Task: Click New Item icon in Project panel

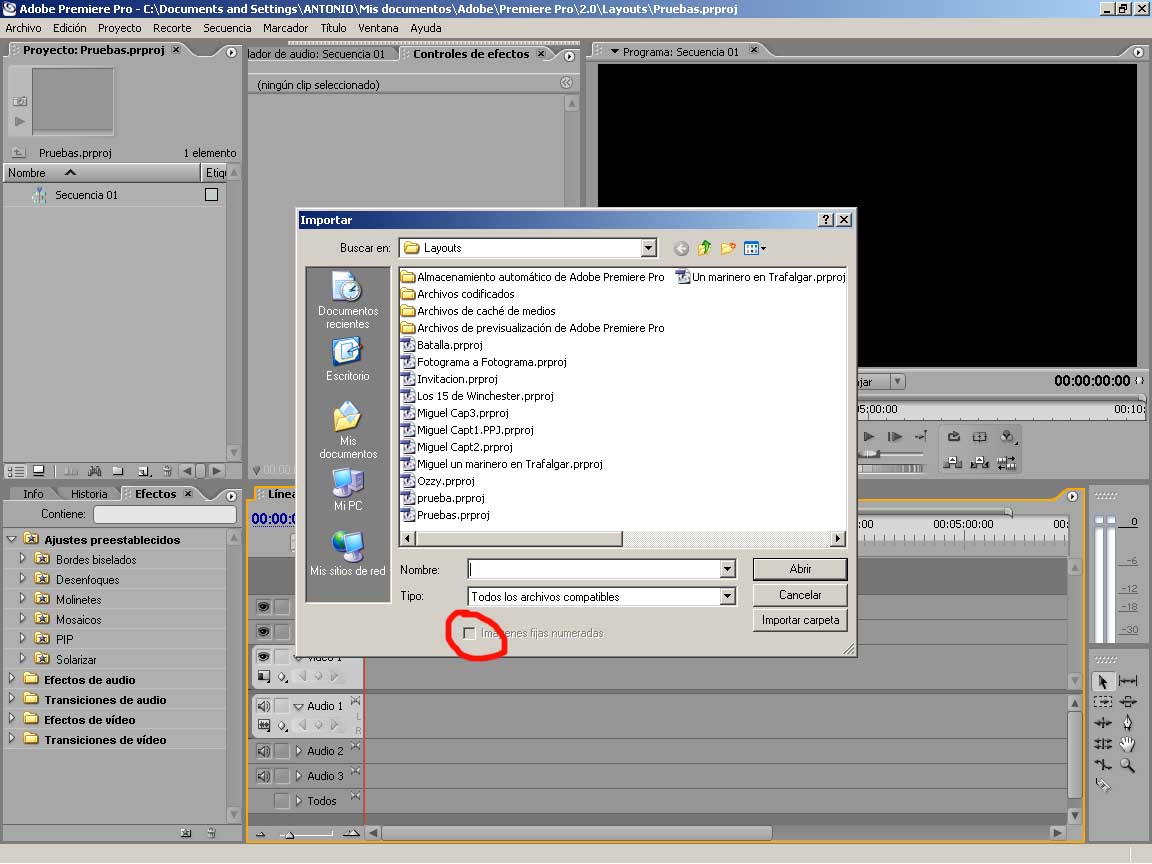Action: pos(144,471)
